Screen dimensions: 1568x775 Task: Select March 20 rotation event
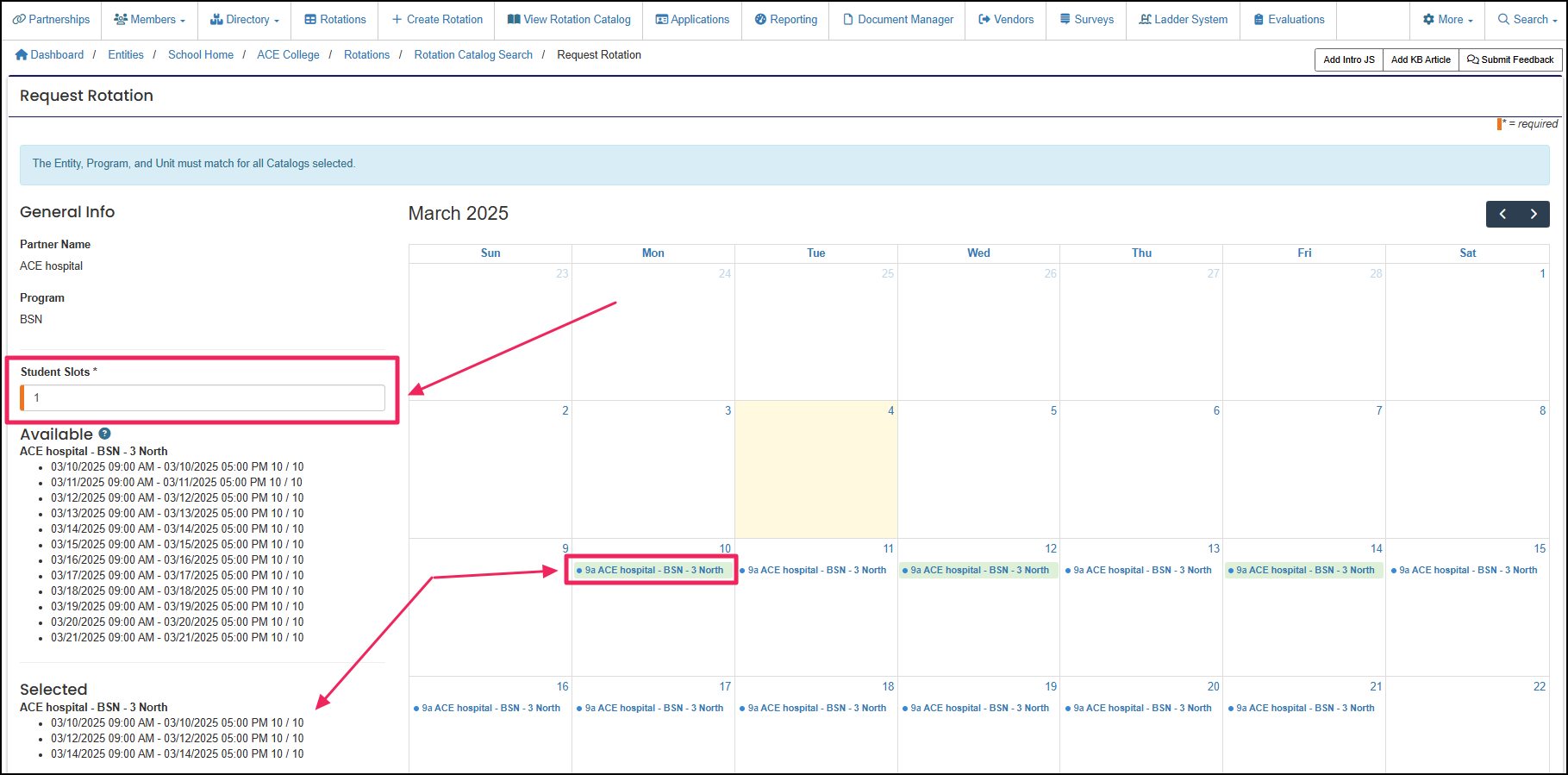tap(1142, 709)
